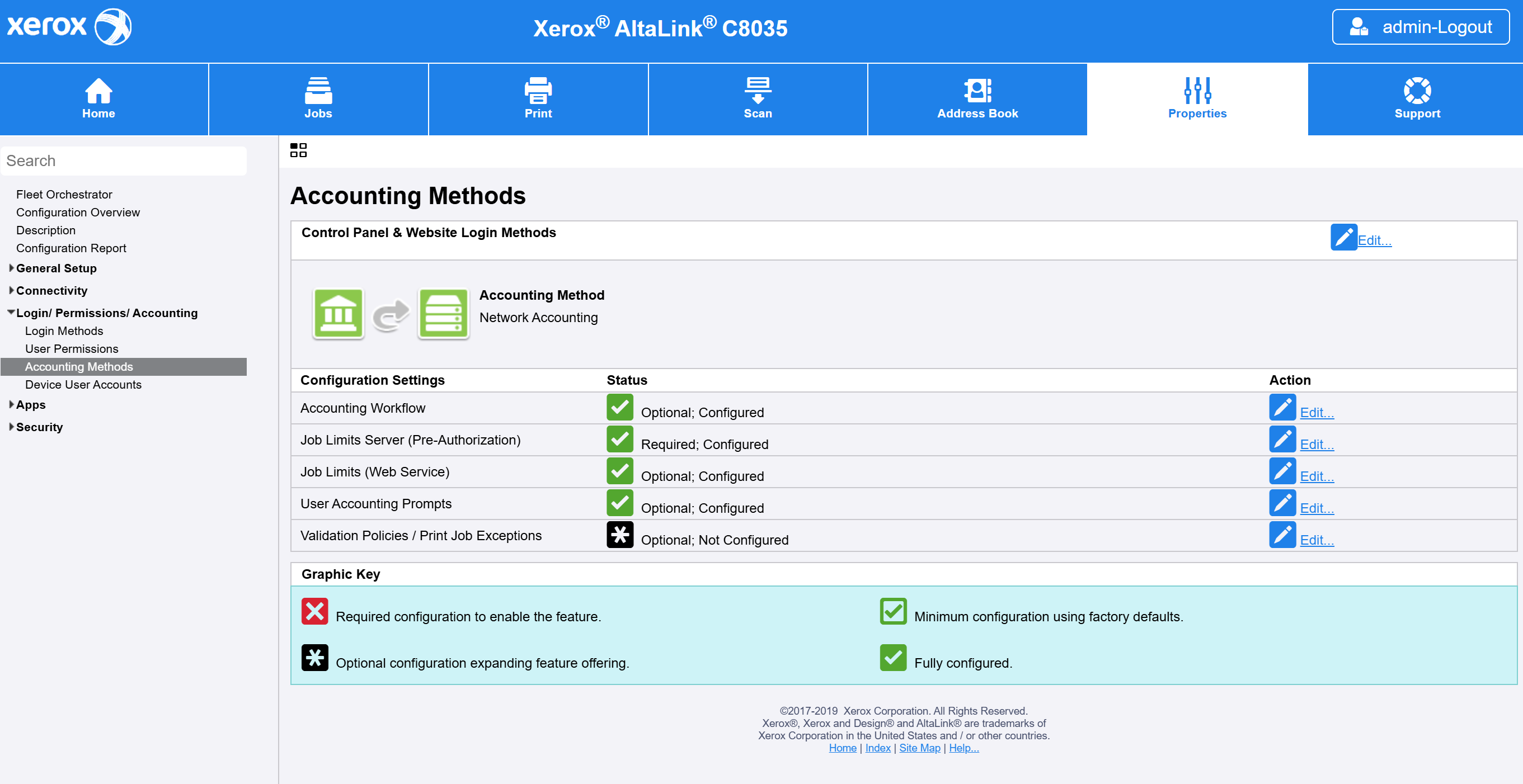This screenshot has height=784, width=1523.
Task: Click the grid view icon above page title
Action: 299,150
